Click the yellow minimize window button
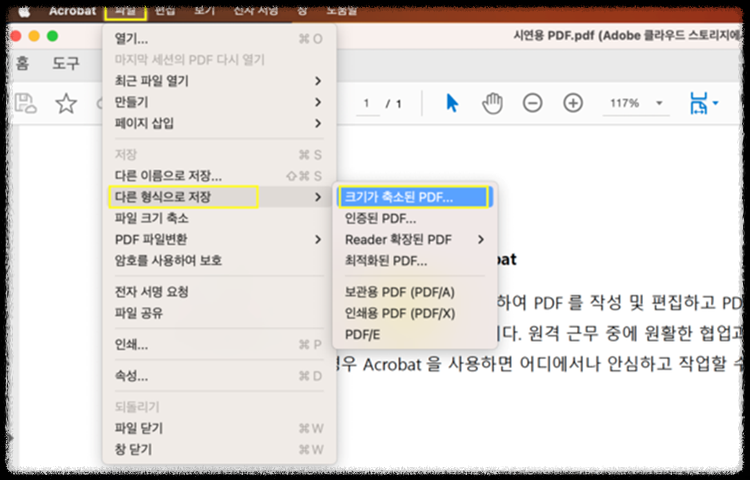The height and width of the screenshot is (480, 750). pyautogui.click(x=34, y=36)
